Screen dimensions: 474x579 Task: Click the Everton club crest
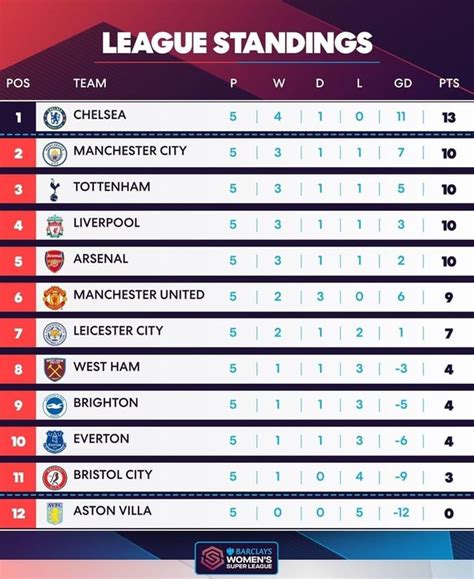point(55,441)
